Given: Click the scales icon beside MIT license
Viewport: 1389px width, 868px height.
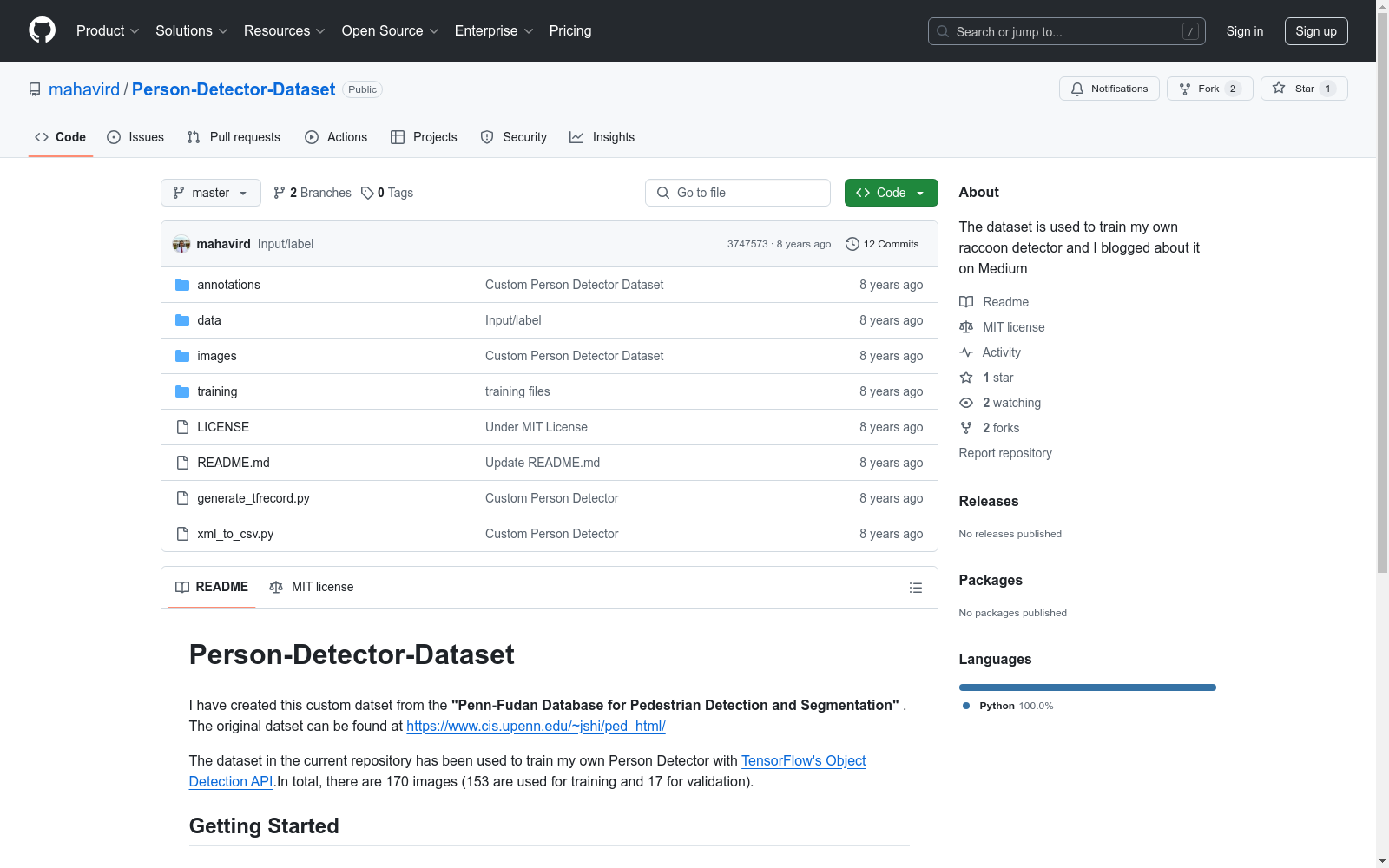Looking at the screenshot, I should pos(966,327).
